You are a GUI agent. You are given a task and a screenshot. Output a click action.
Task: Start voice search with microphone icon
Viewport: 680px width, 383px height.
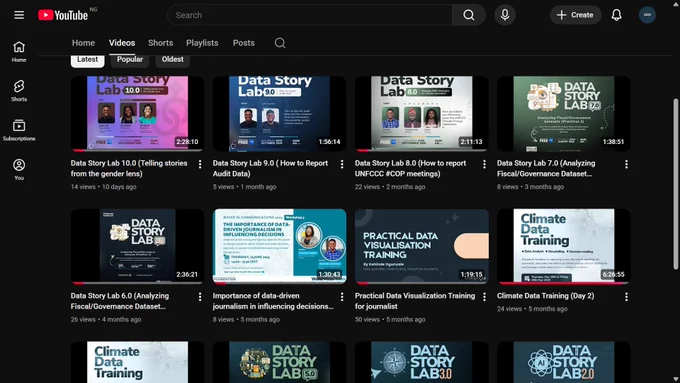[x=505, y=15]
